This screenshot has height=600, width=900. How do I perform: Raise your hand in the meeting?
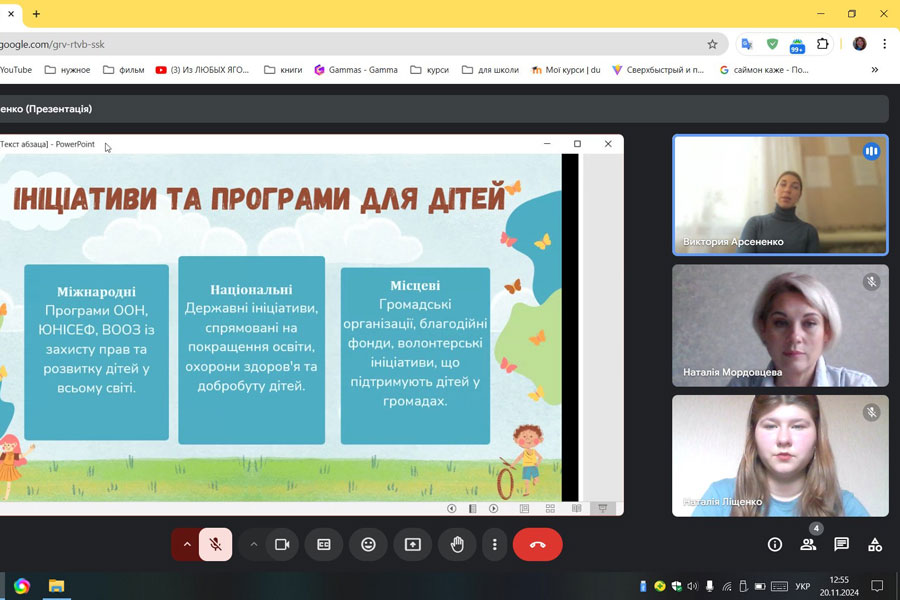[457, 544]
